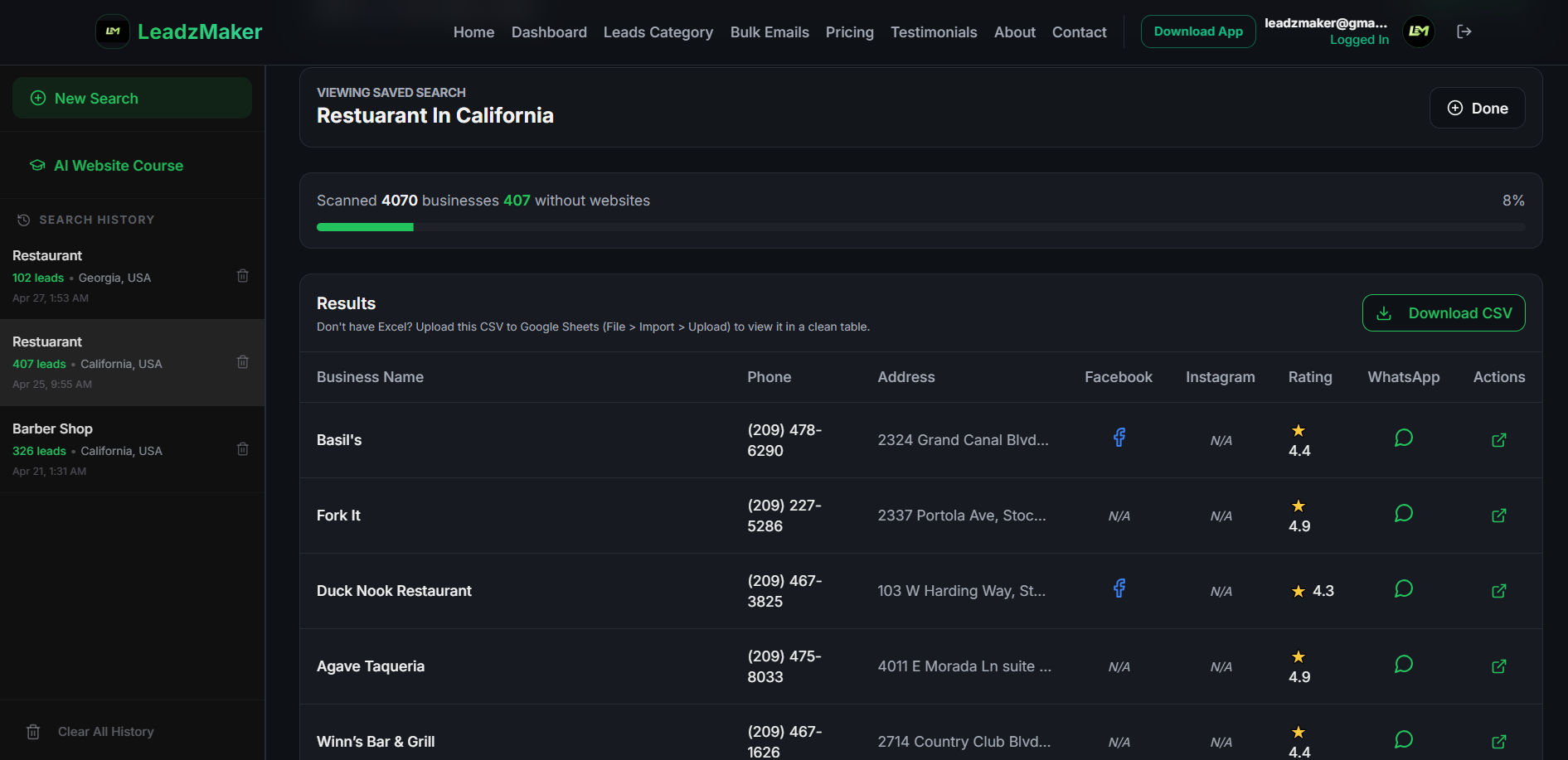Delete the Restuarant California search history entry
The height and width of the screenshot is (760, 1568).
[x=243, y=362]
